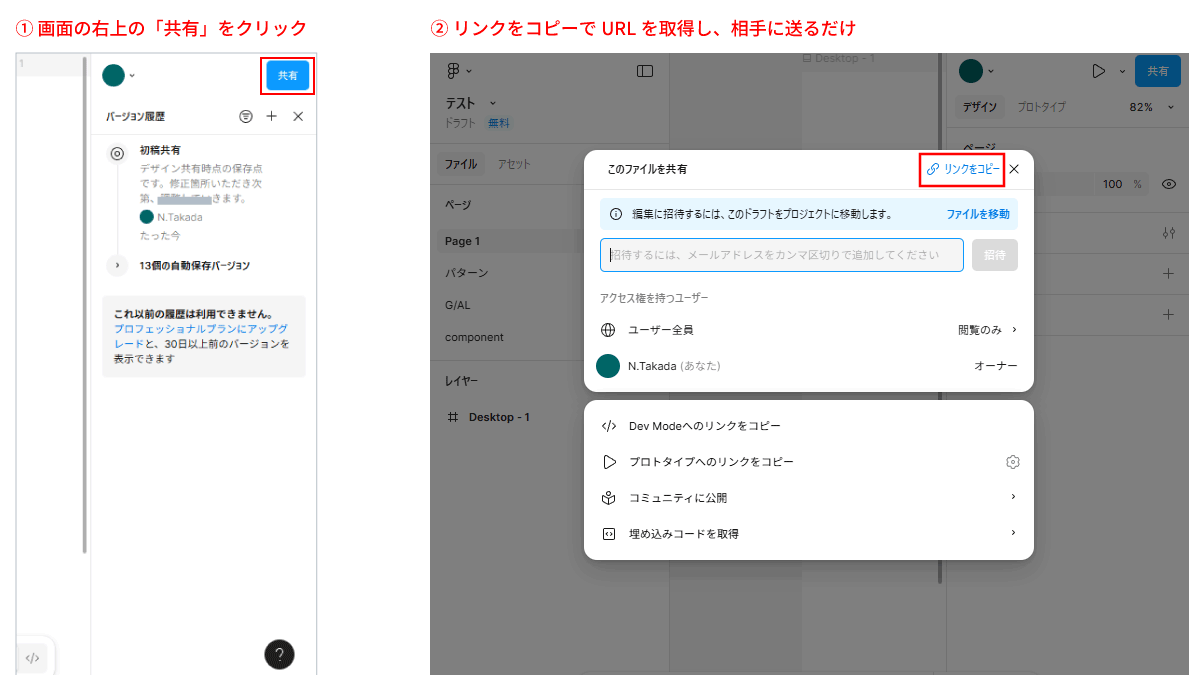The width and height of the screenshot is (1200, 675).
Task: Select プロトタイプへのリンクをコピー option
Action: 710,462
